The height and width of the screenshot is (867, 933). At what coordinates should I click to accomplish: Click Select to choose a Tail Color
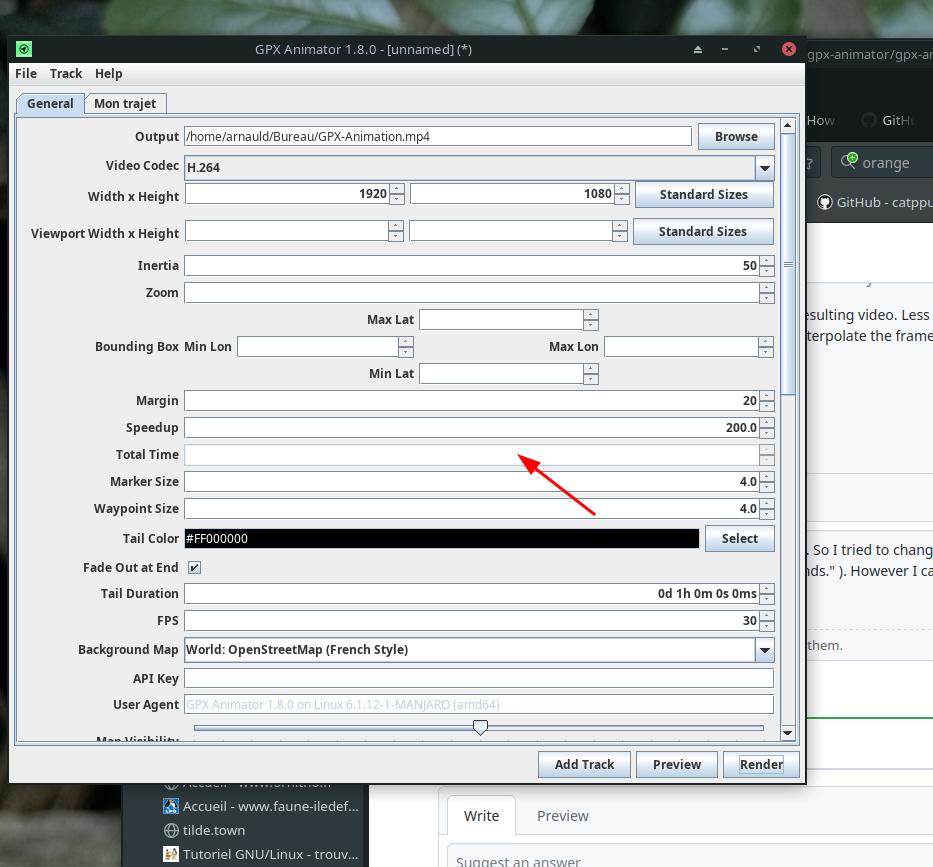tap(740, 538)
